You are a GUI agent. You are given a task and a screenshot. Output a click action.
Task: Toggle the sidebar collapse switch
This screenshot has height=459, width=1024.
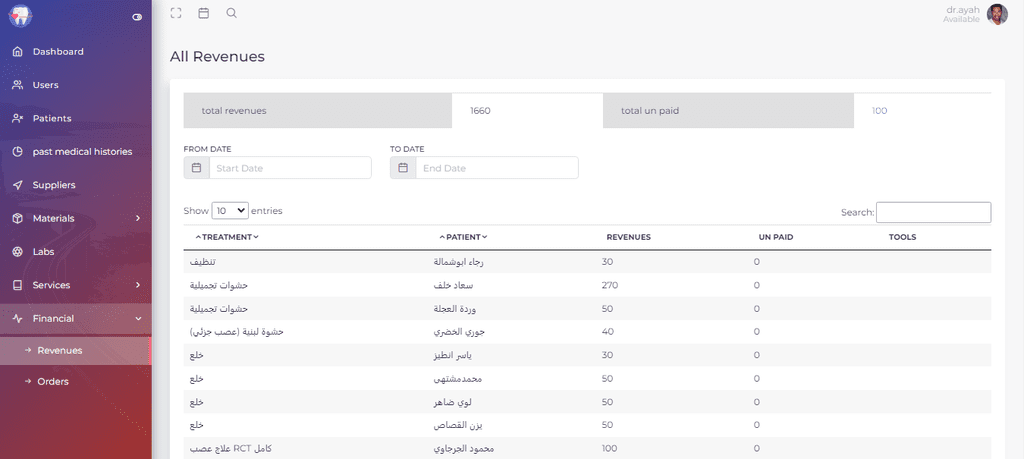click(137, 18)
